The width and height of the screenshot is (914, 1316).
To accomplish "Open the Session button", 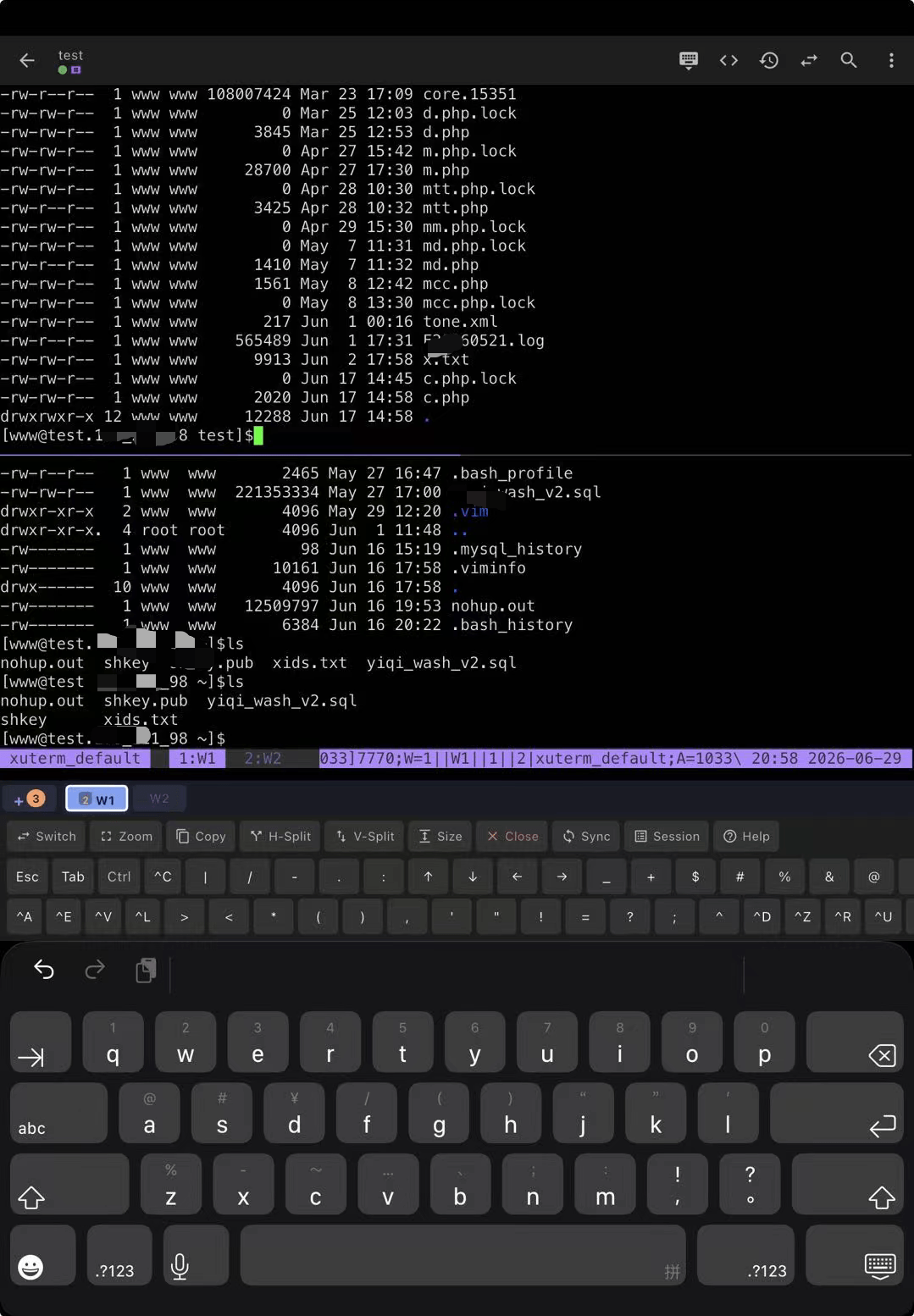I will (x=667, y=836).
